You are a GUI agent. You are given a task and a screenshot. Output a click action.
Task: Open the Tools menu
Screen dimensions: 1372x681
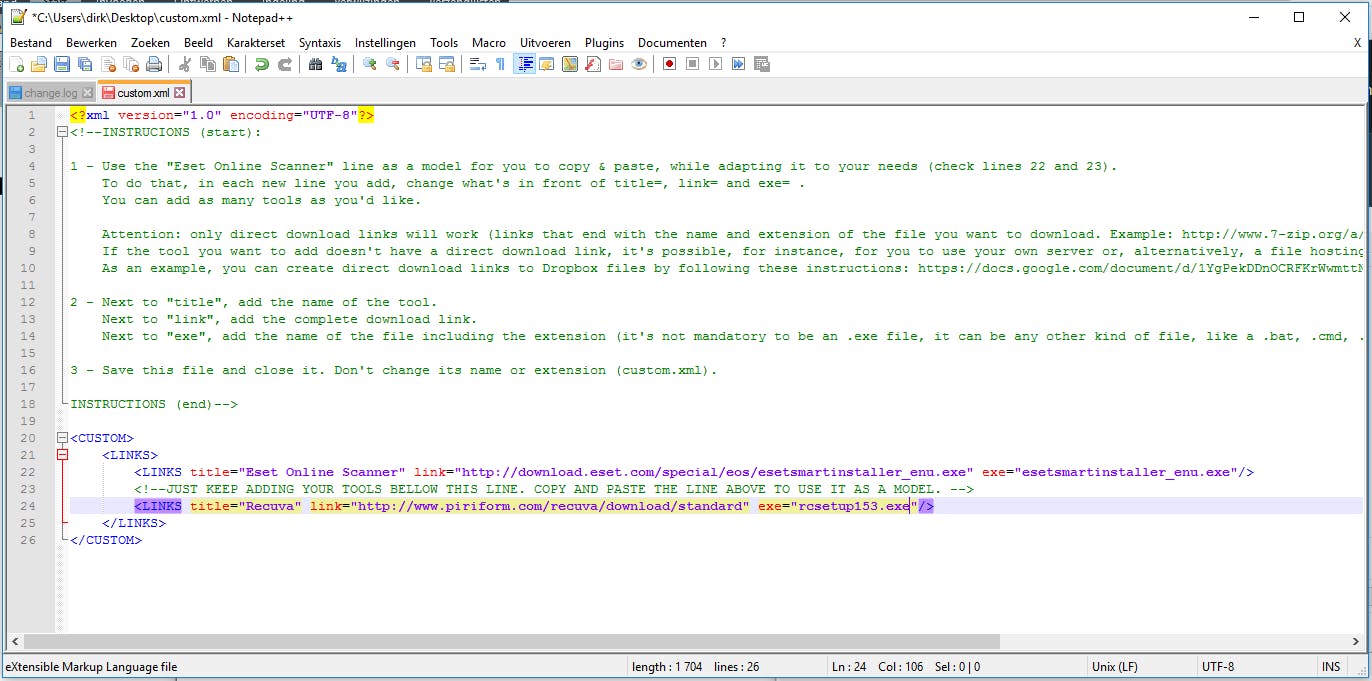tap(444, 43)
